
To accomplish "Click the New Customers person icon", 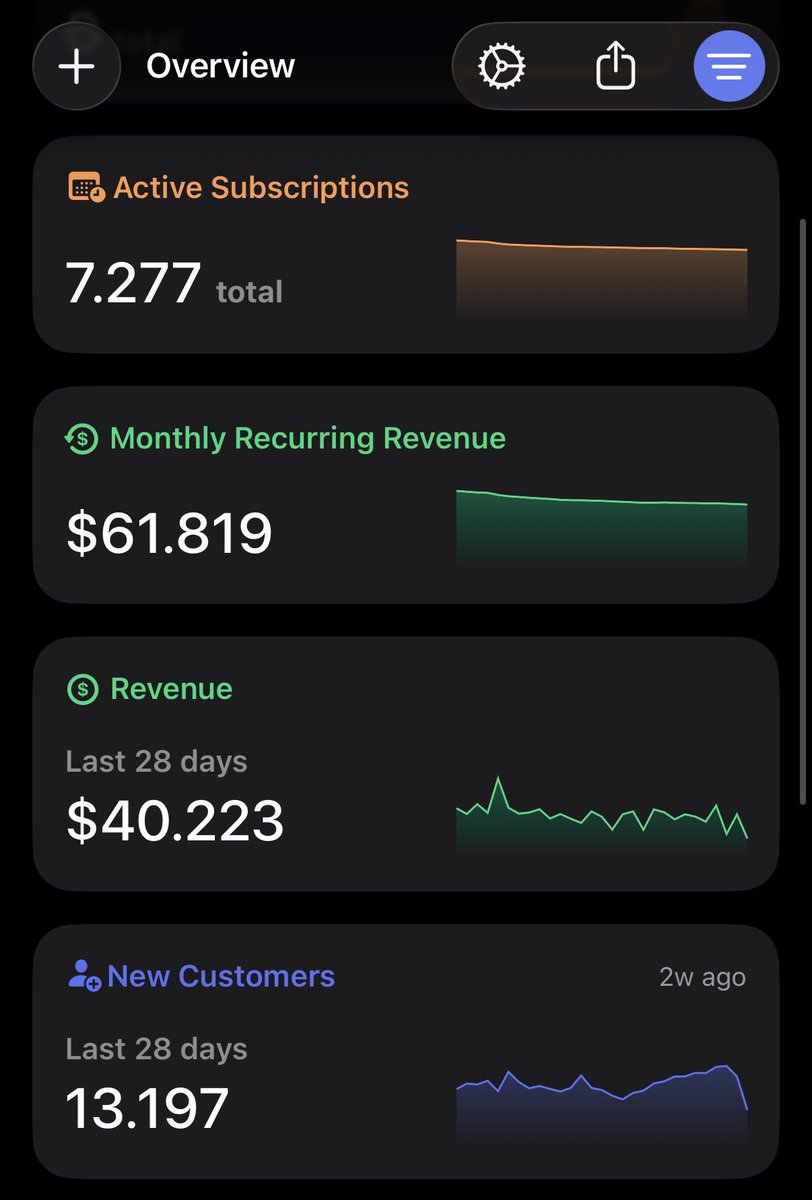I will click(x=84, y=976).
